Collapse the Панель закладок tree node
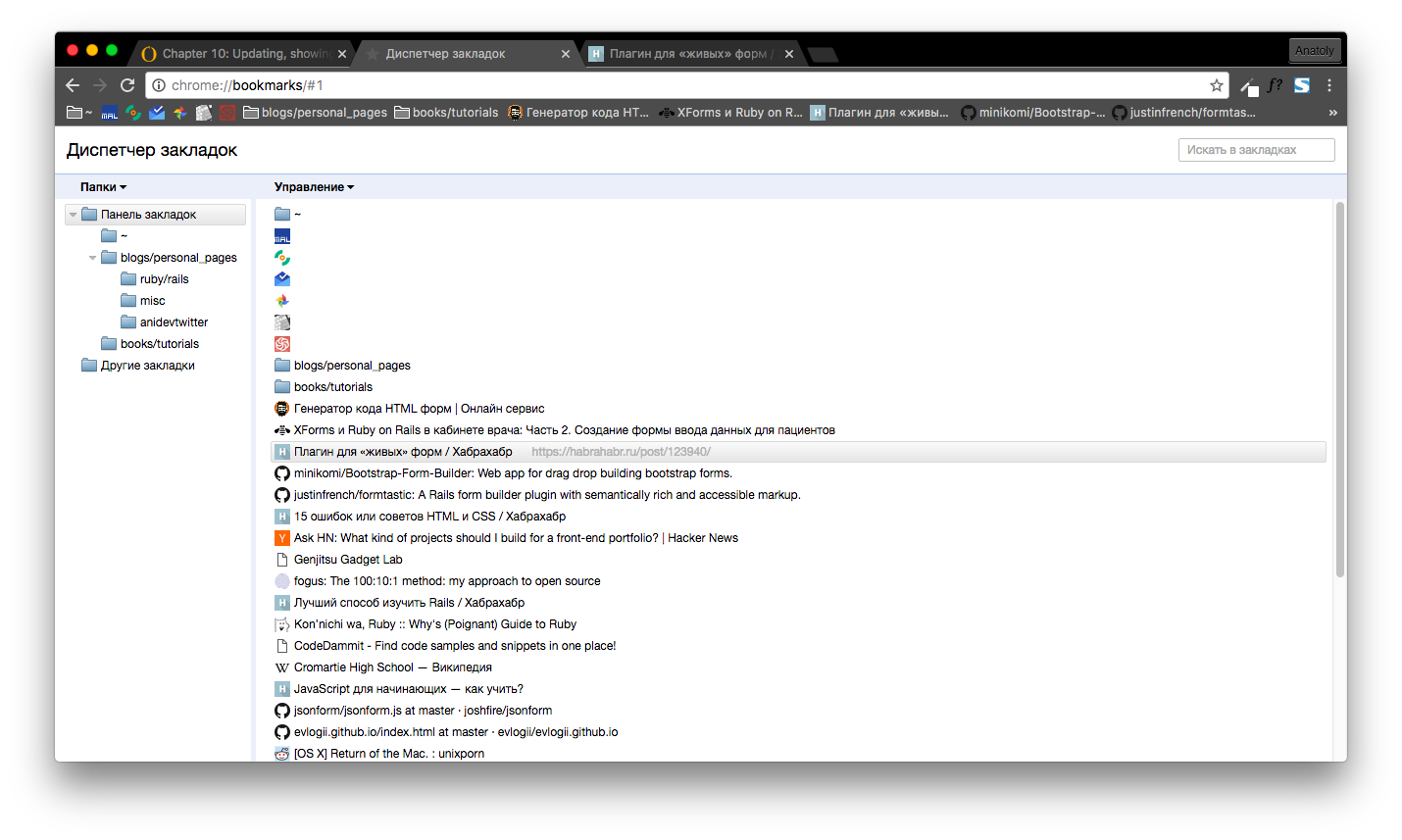Image resolution: width=1402 pixels, height=840 pixels. 73,215
